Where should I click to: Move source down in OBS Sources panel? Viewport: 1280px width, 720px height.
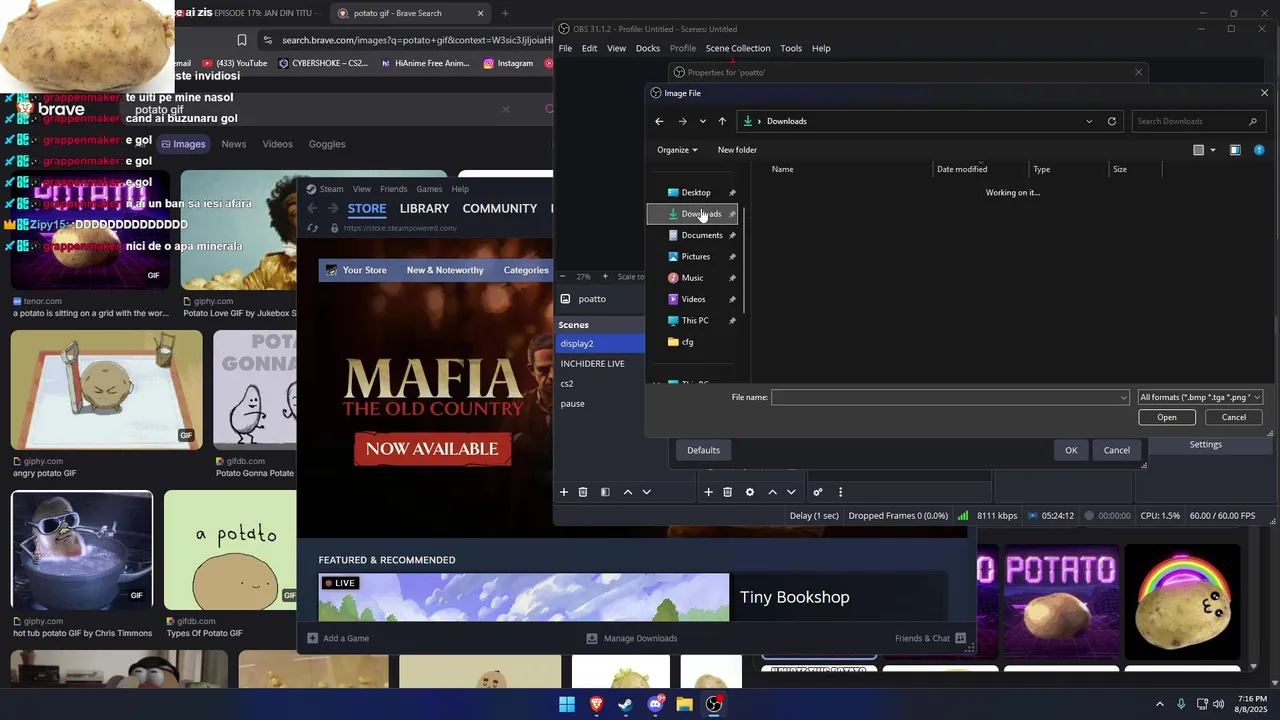(x=791, y=492)
